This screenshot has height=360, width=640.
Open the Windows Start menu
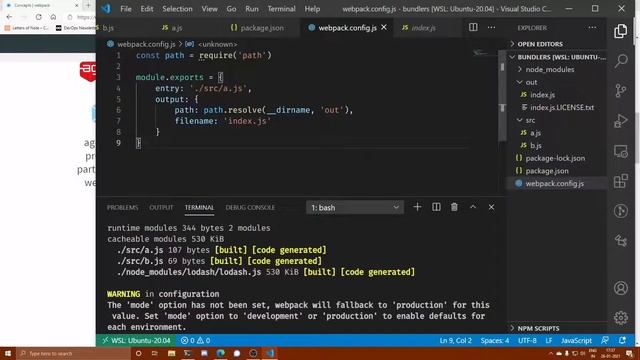coord(8,353)
